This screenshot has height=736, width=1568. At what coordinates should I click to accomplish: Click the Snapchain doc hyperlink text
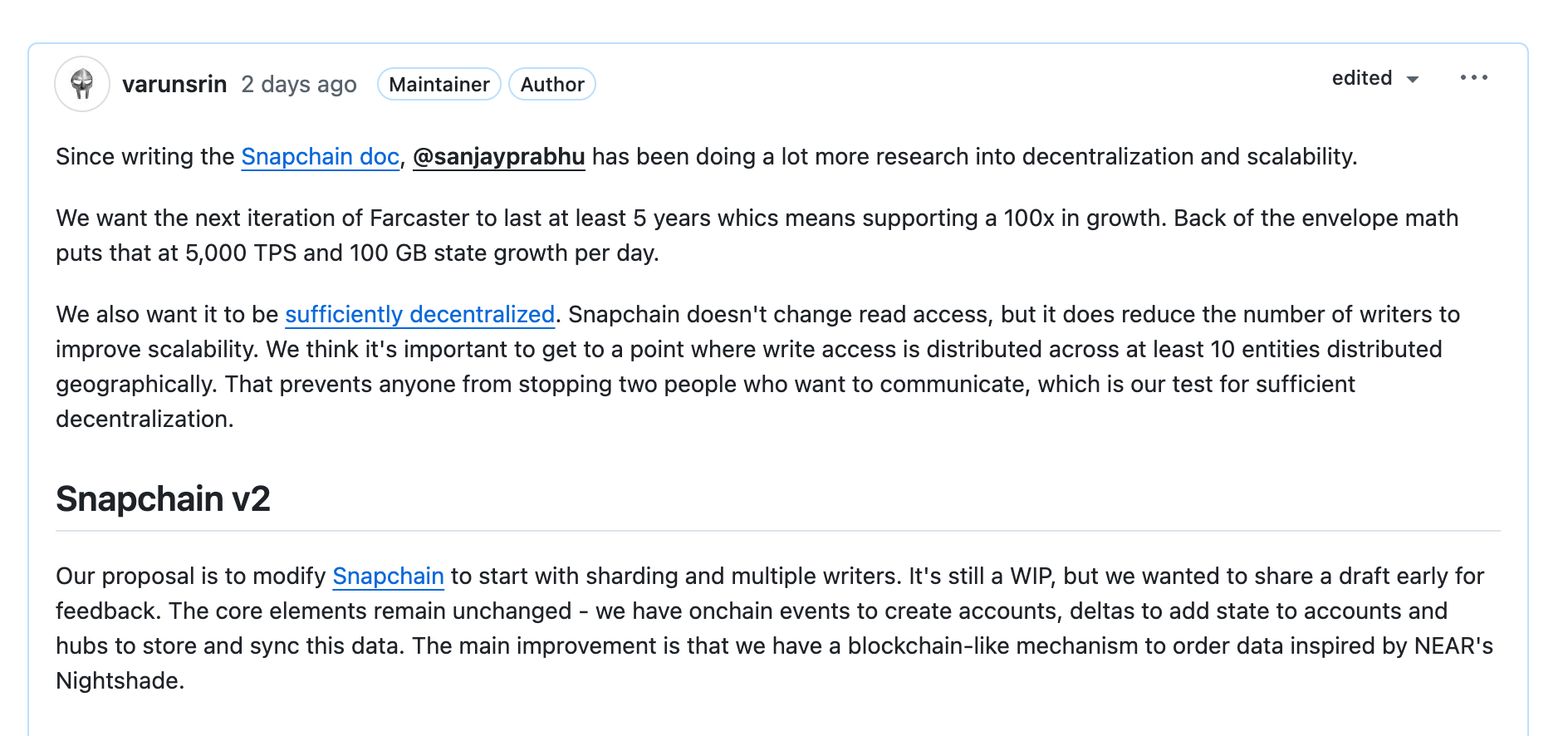tap(319, 156)
